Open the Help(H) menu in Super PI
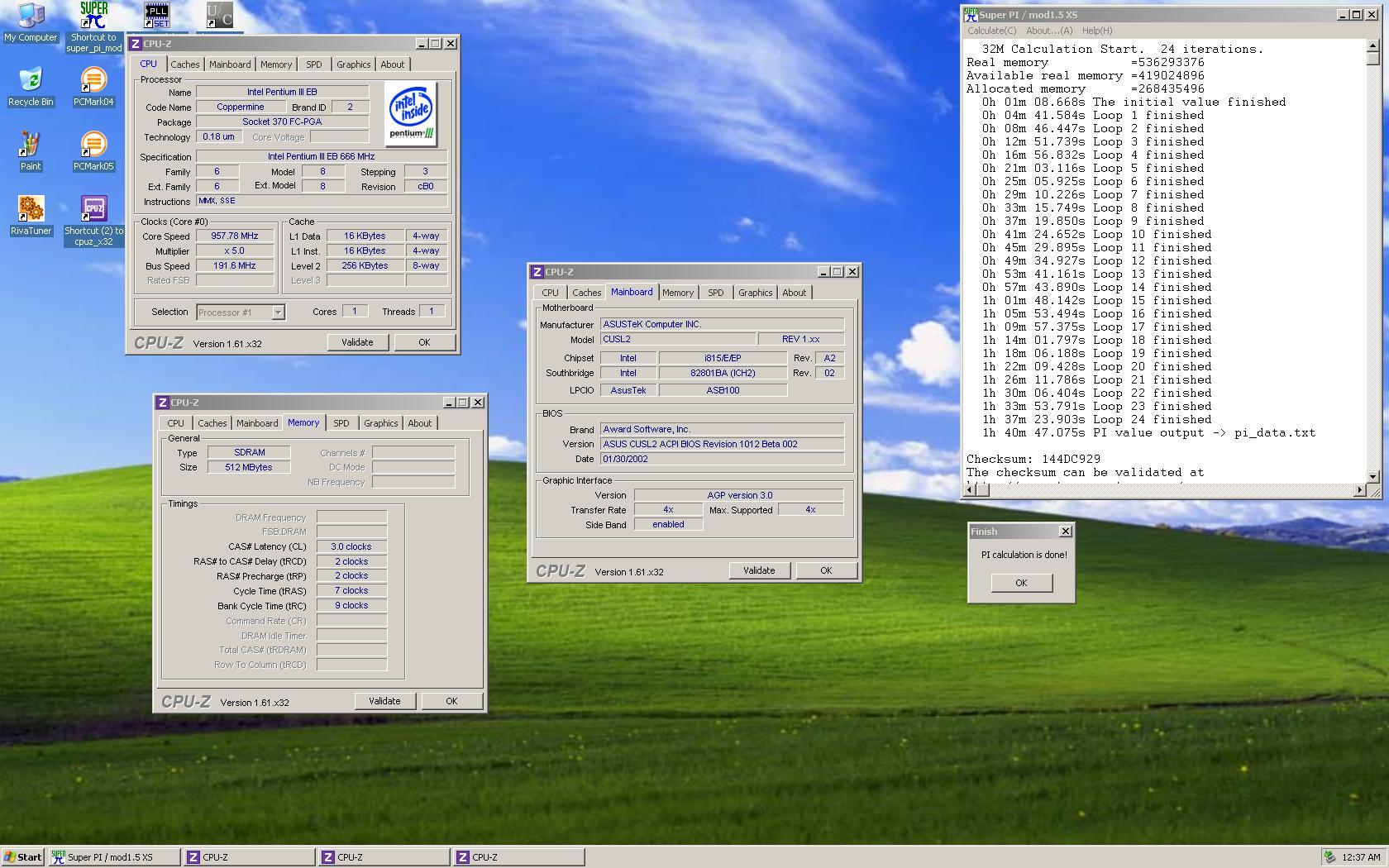 click(x=1097, y=31)
